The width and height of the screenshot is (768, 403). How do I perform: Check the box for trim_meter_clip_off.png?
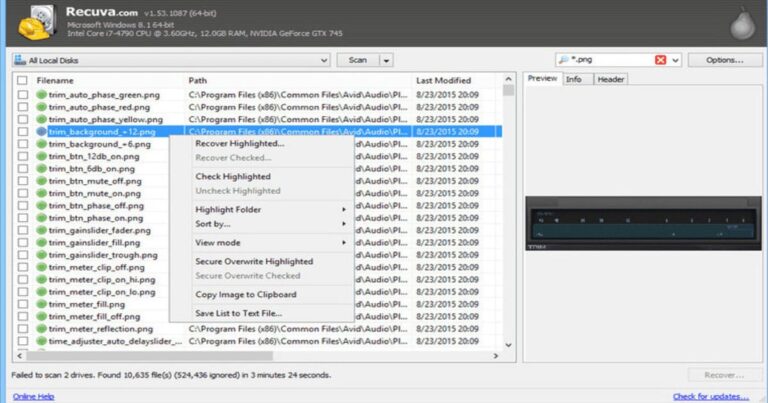(23, 267)
